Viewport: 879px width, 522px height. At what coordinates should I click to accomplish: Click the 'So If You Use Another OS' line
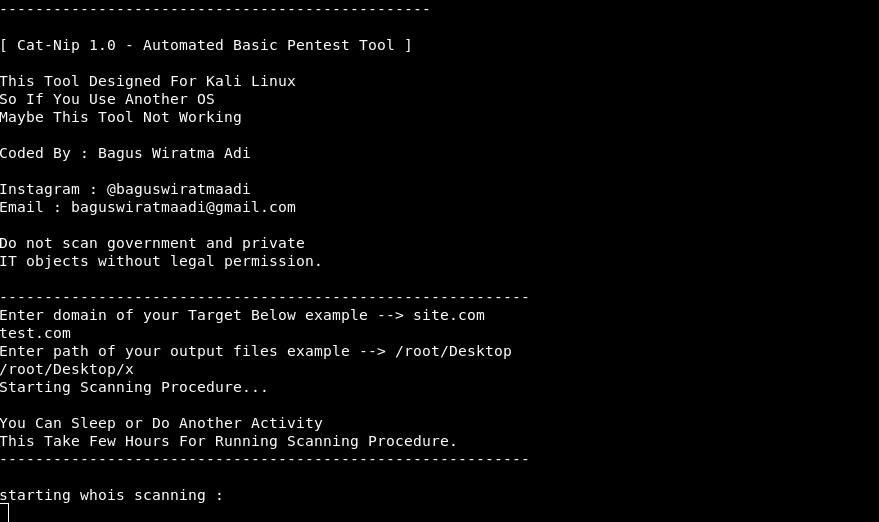(107, 99)
